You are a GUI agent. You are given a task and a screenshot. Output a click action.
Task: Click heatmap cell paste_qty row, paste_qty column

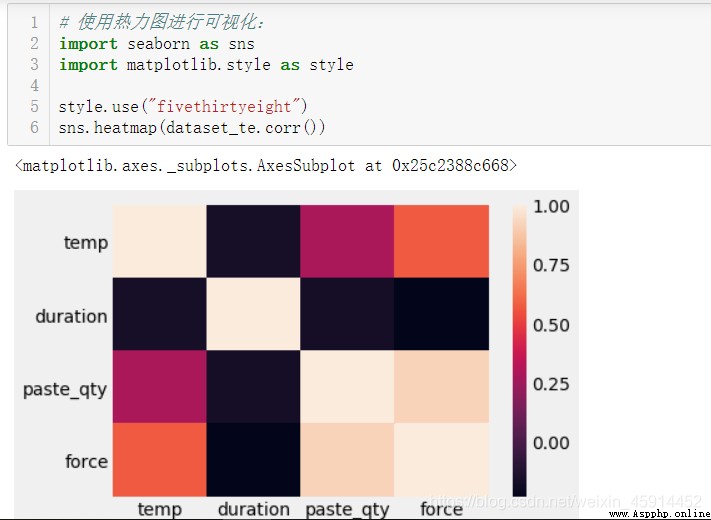[x=347, y=387]
